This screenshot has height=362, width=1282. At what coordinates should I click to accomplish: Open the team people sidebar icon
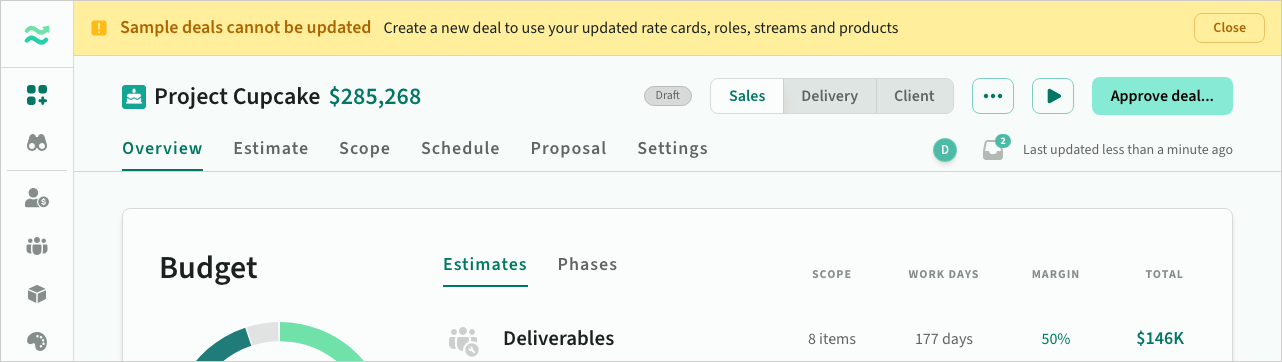click(37, 245)
